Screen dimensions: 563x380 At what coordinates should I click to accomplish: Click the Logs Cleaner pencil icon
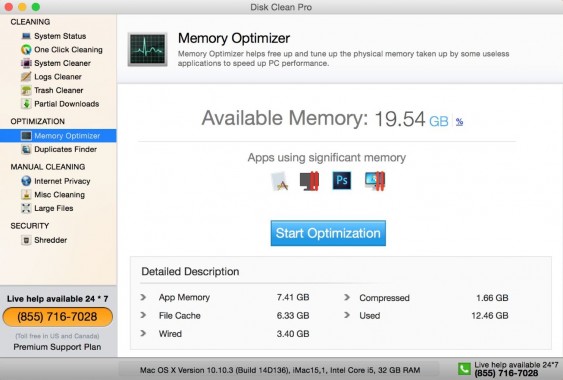26,77
